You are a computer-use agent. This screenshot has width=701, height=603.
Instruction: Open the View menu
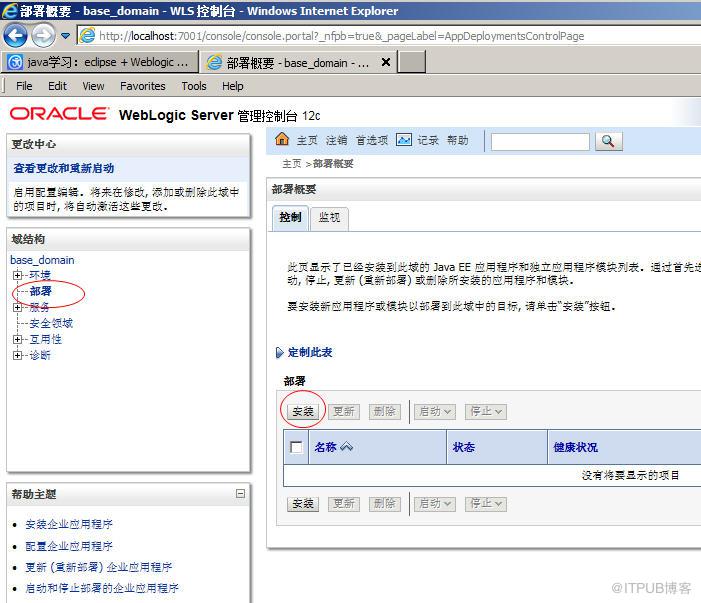pos(93,86)
